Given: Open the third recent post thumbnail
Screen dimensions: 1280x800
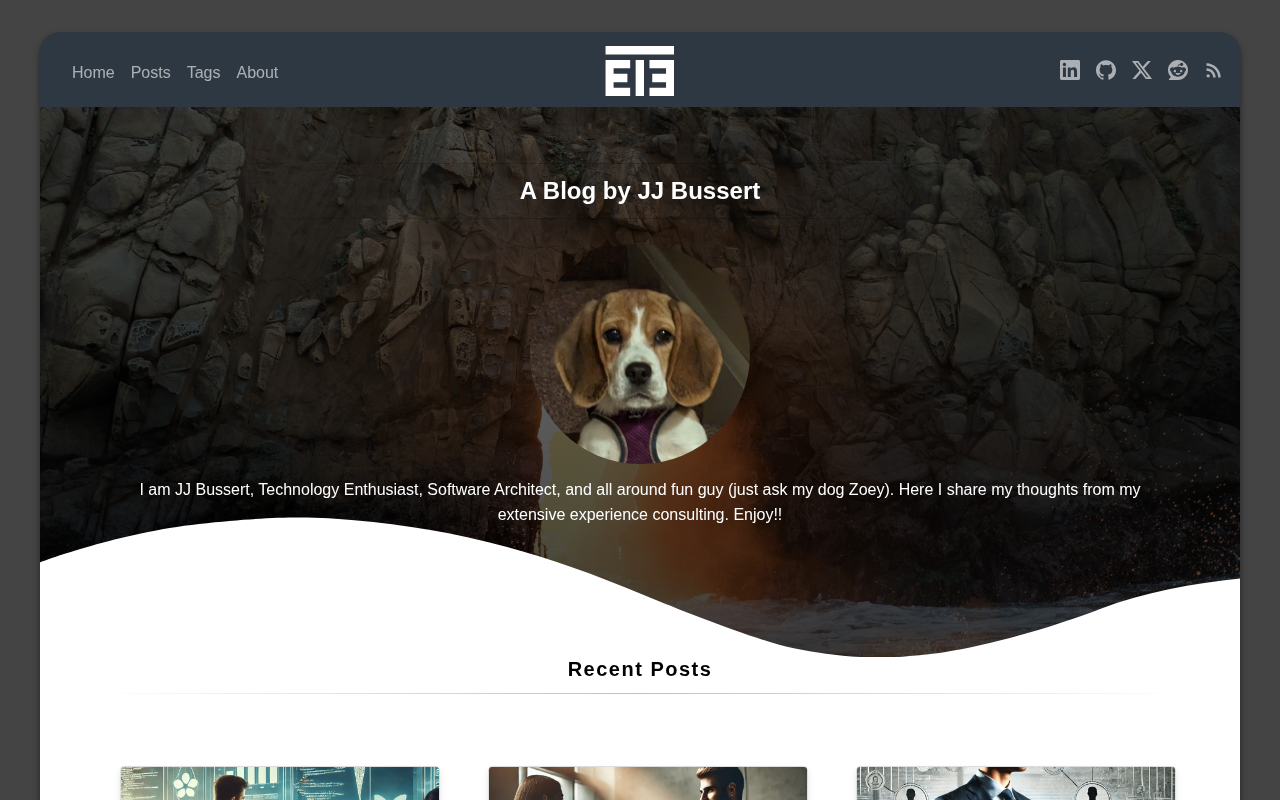Looking at the screenshot, I should pyautogui.click(x=1016, y=783).
